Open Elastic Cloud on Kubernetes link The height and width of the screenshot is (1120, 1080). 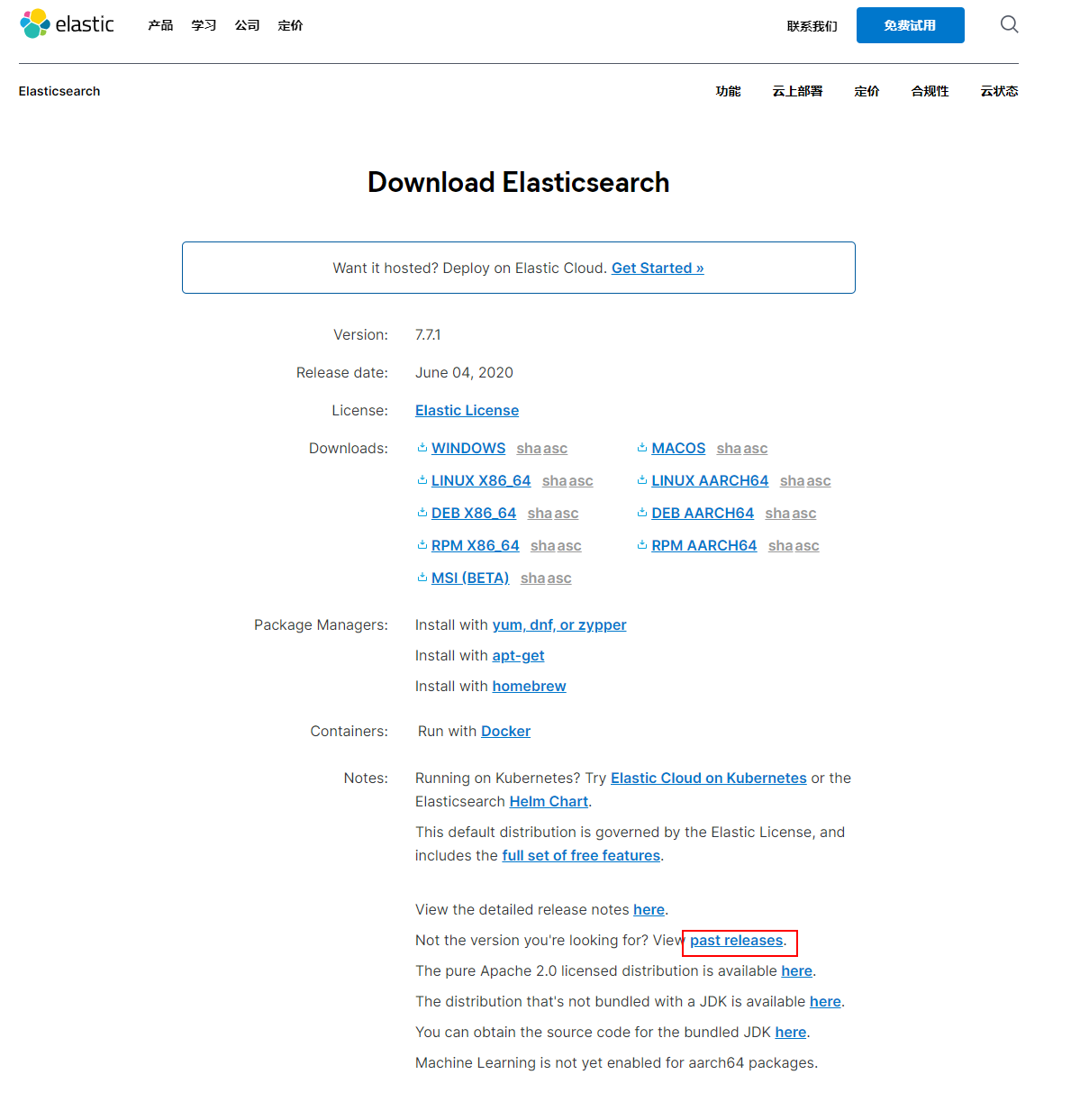(709, 778)
